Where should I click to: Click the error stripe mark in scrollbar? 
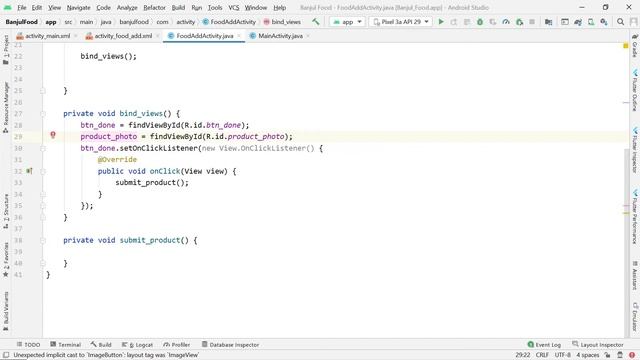coord(626,213)
